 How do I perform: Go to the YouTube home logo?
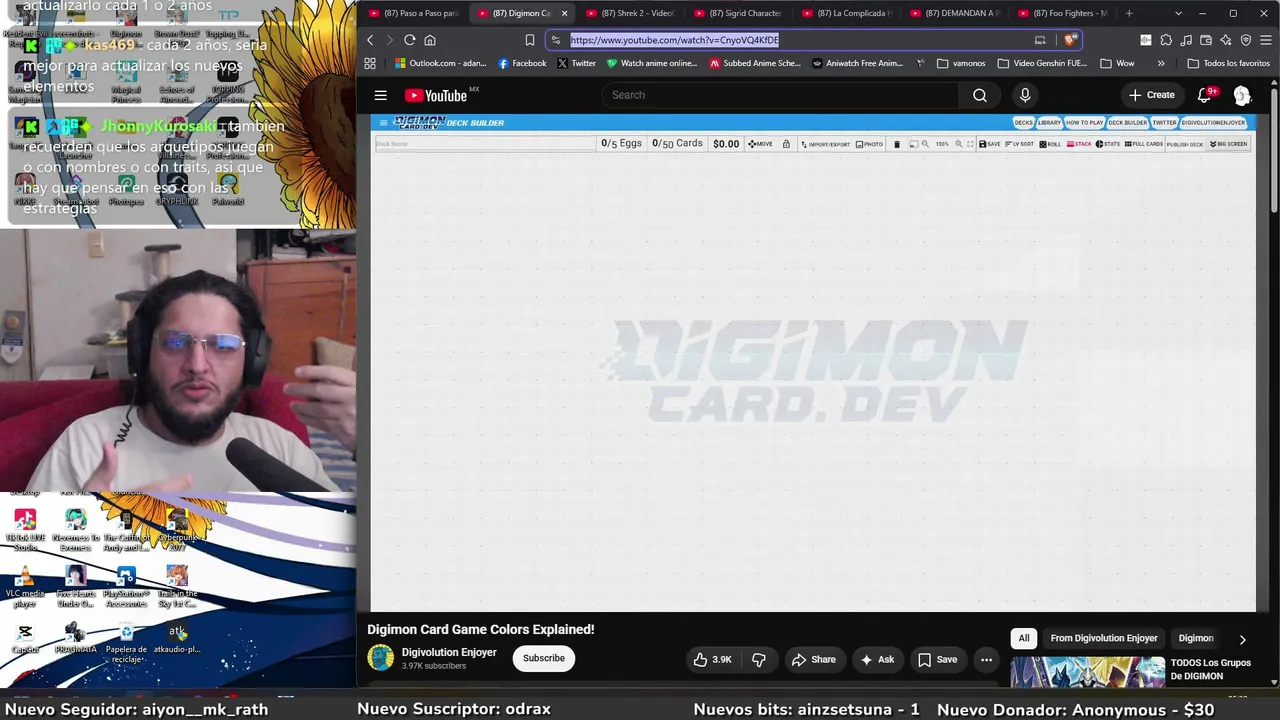pos(436,95)
